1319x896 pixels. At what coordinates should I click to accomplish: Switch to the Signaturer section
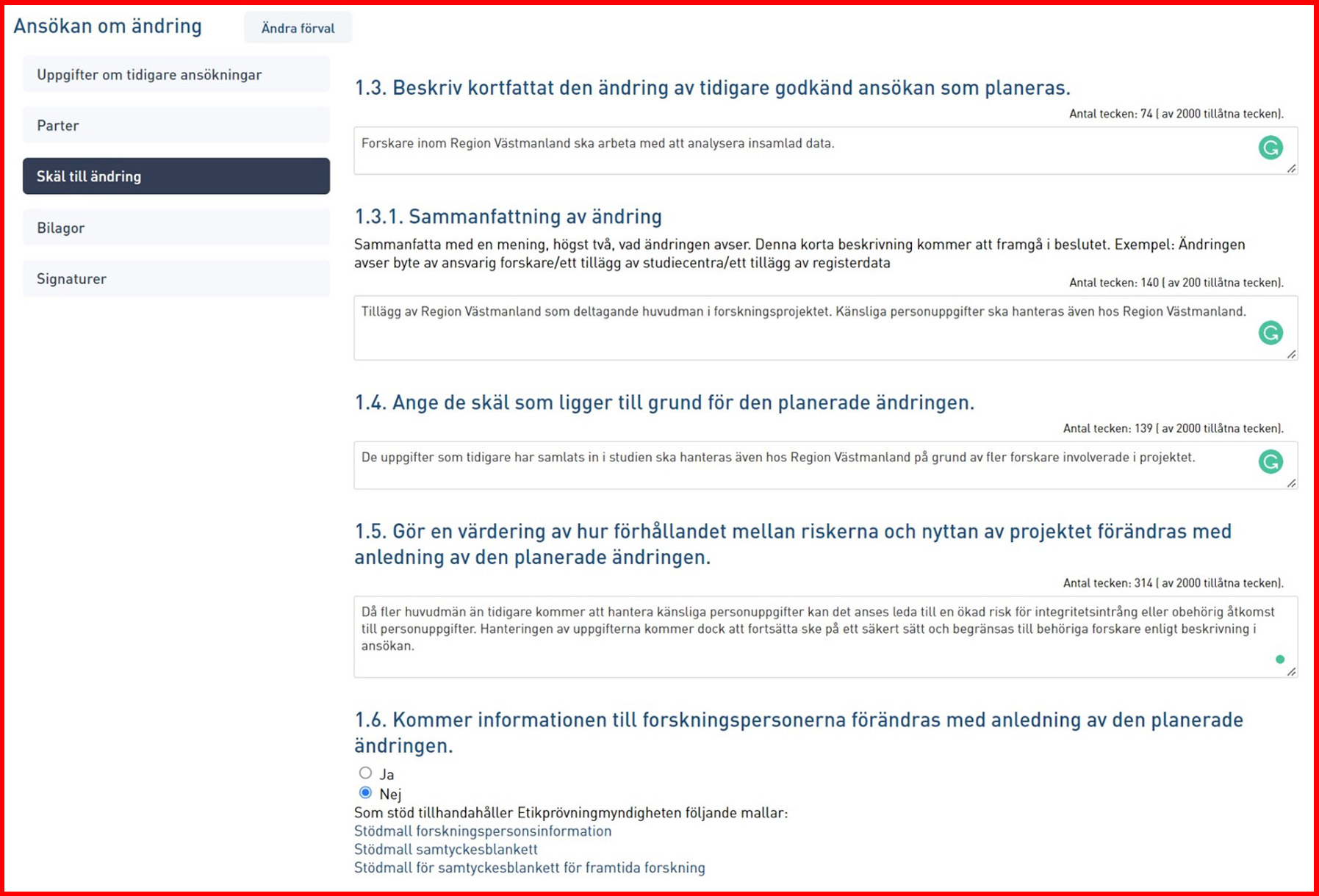click(x=176, y=278)
